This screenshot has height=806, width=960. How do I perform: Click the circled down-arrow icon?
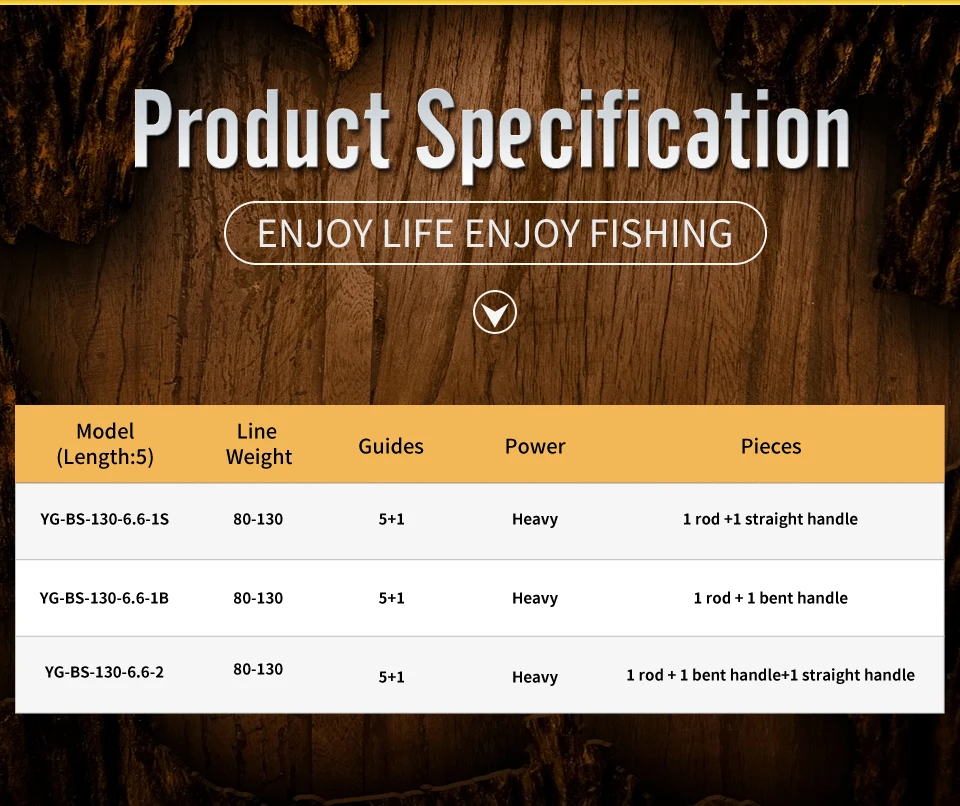click(x=494, y=313)
